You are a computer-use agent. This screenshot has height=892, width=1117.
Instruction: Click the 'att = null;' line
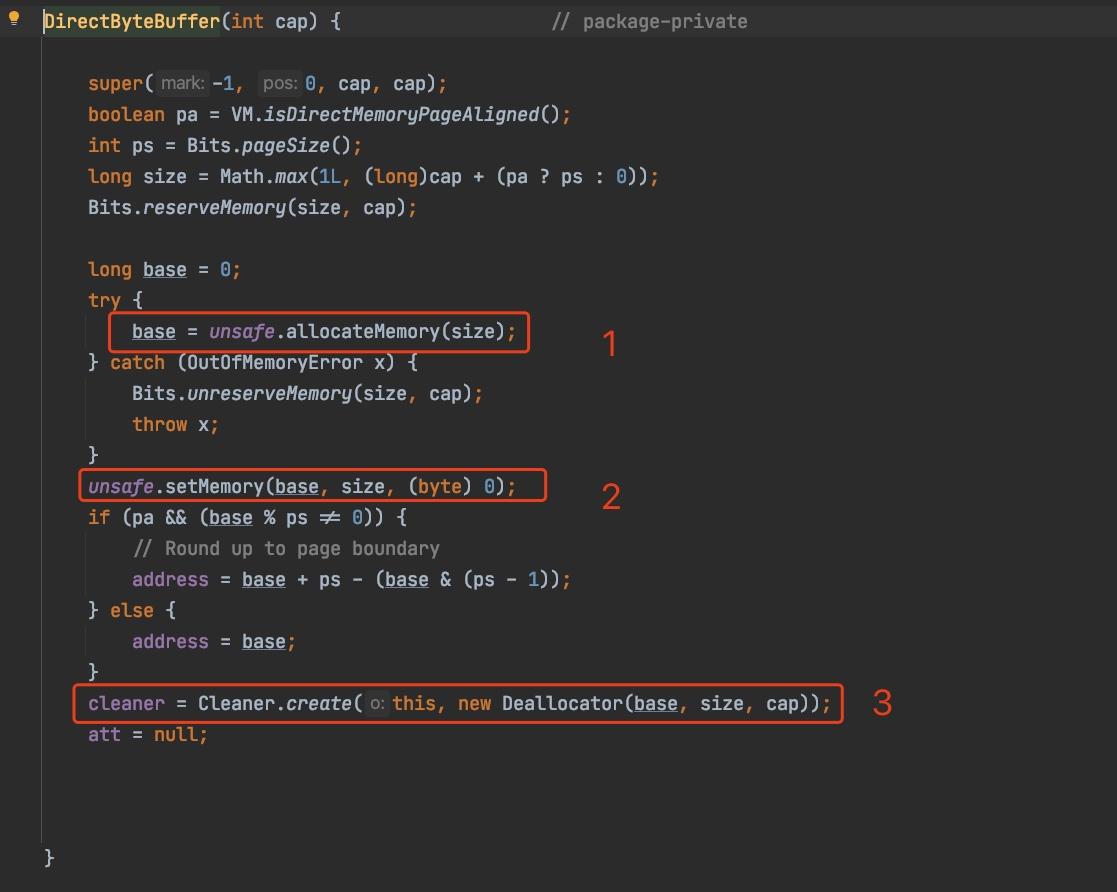click(147, 735)
